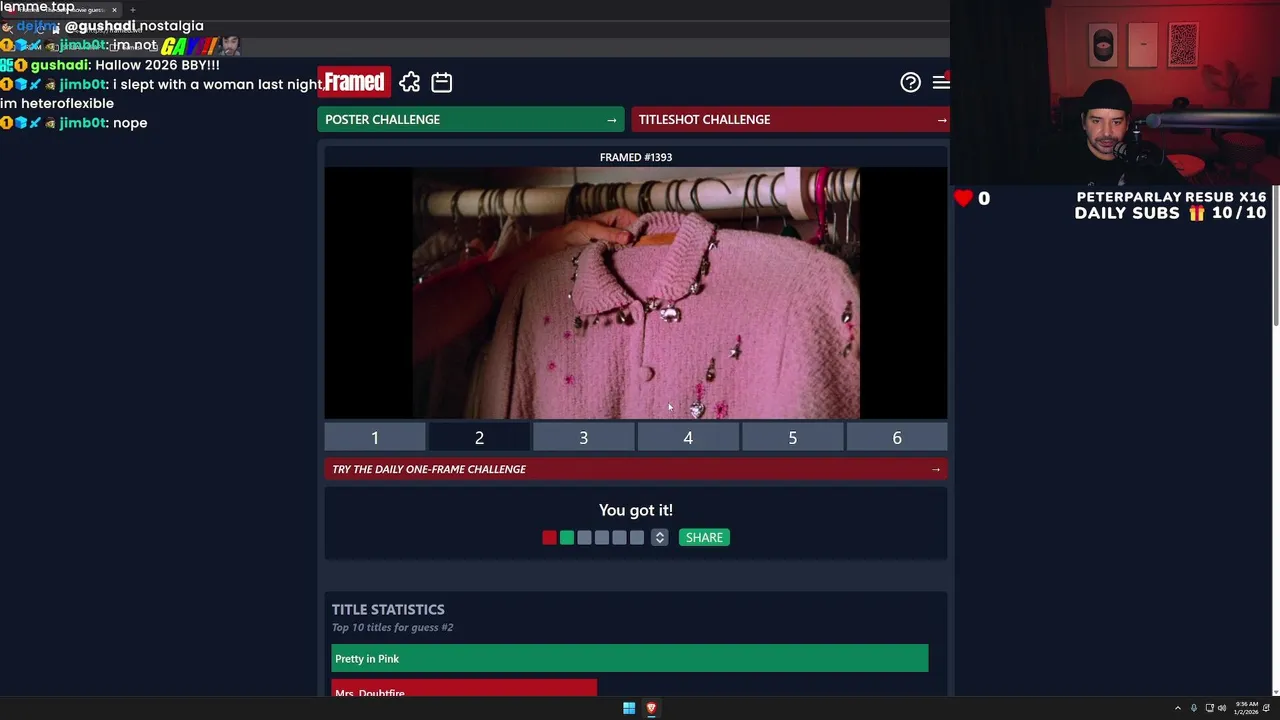Open the Titleshot Challenge
This screenshot has width=1280, height=720.
[x=790, y=120]
